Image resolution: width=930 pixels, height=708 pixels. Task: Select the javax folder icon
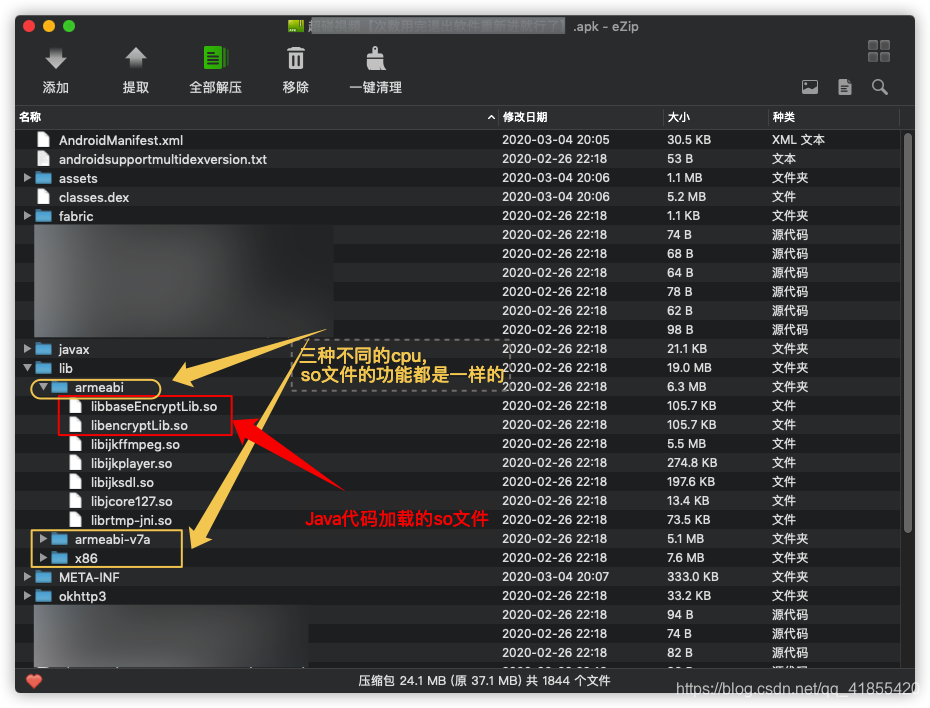point(43,349)
